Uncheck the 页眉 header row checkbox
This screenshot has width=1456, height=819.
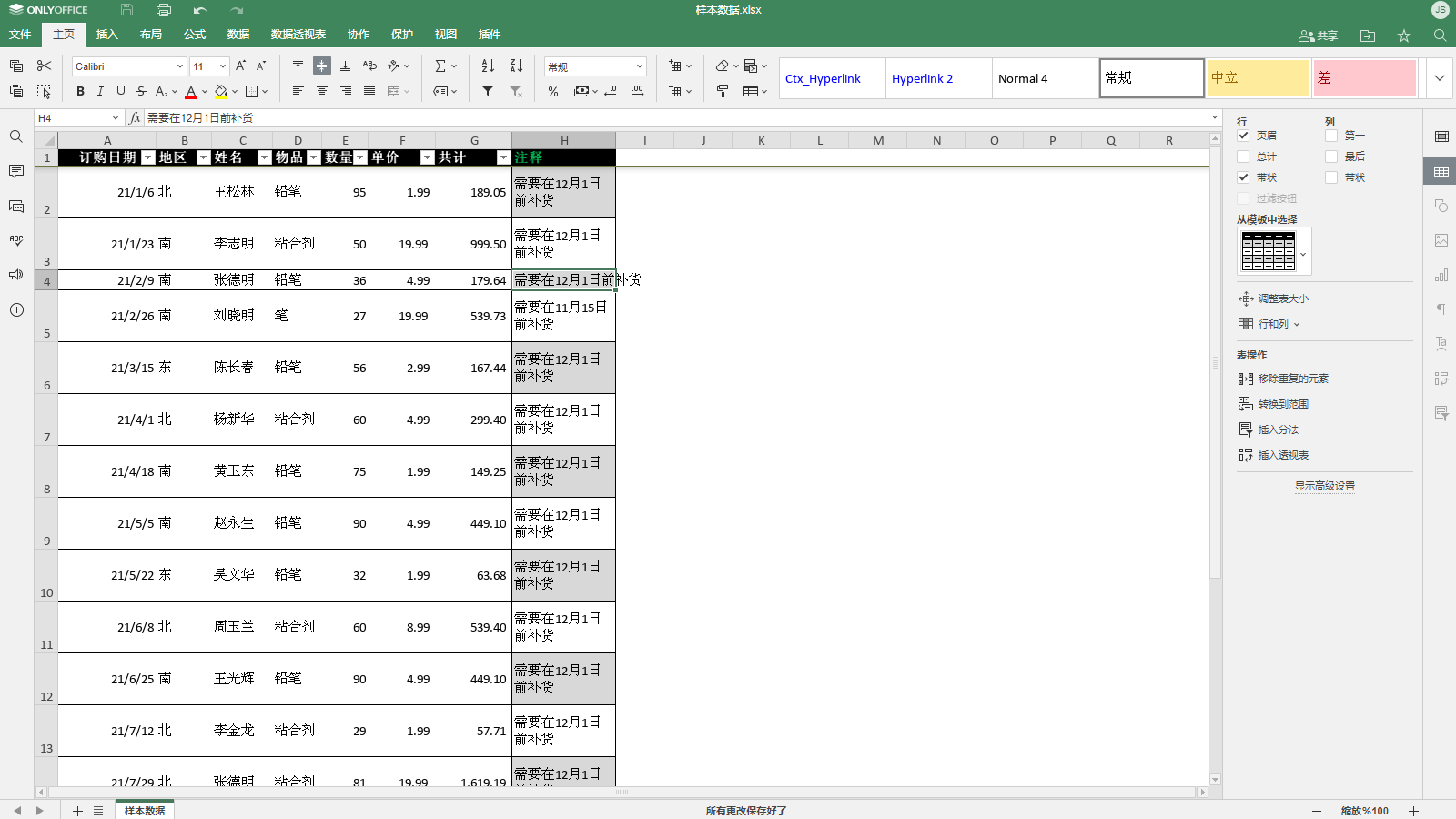1243,136
